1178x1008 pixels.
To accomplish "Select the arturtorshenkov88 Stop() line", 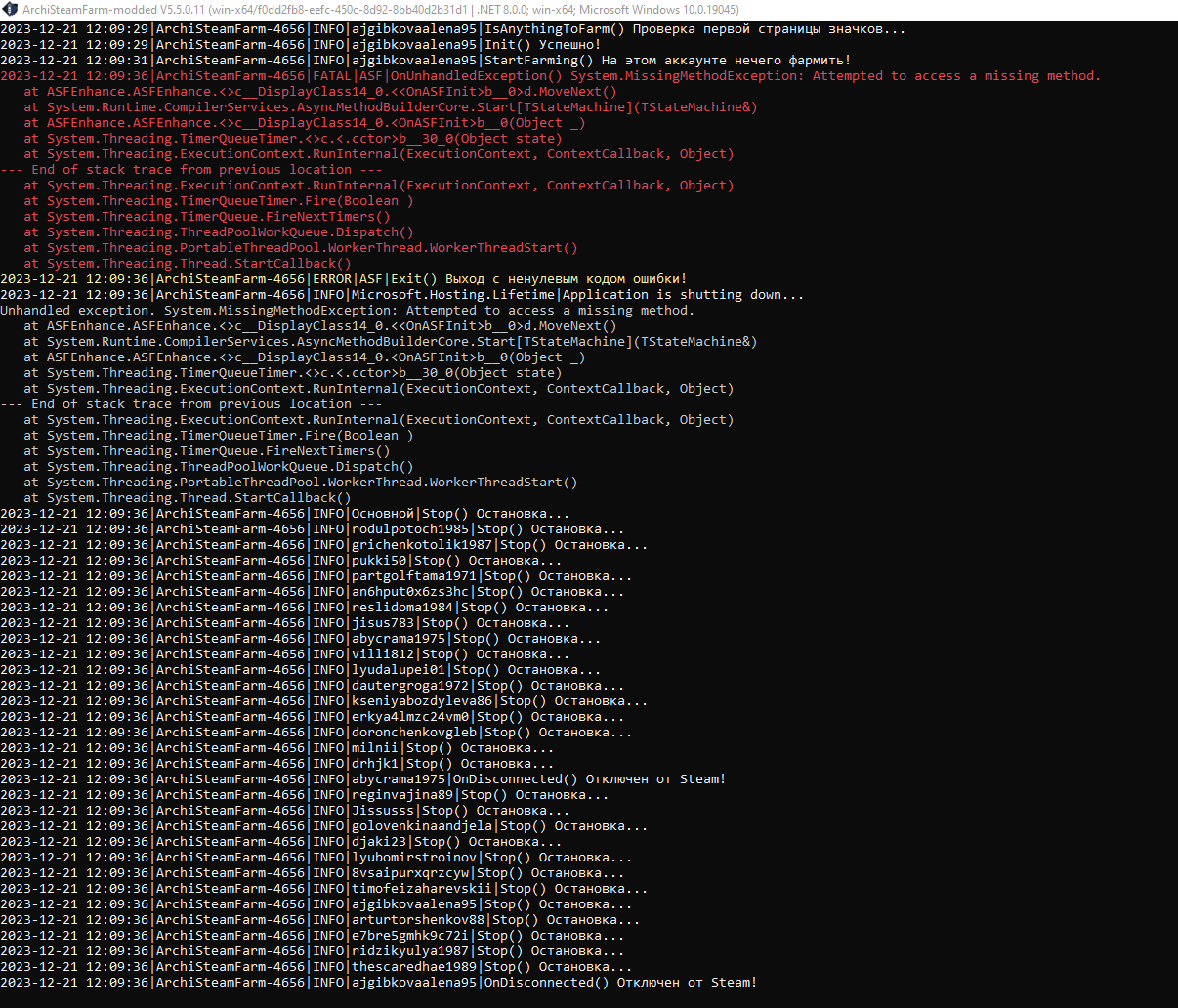I will click(x=320, y=920).
